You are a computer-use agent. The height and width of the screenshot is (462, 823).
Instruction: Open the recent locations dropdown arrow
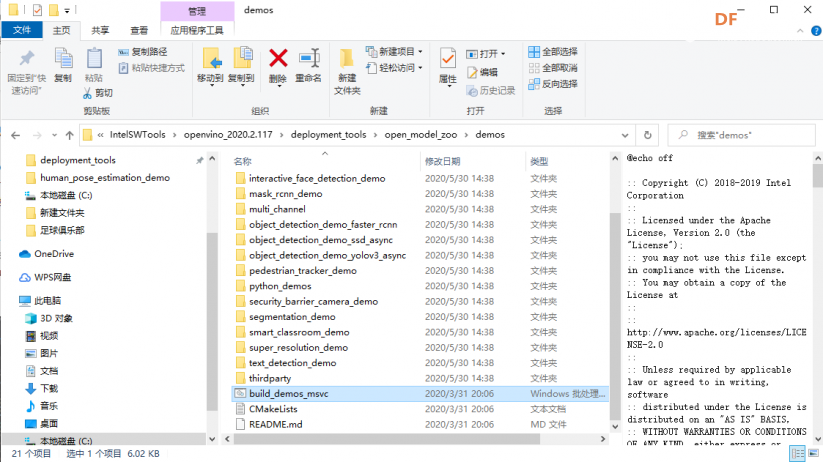(x=55, y=135)
